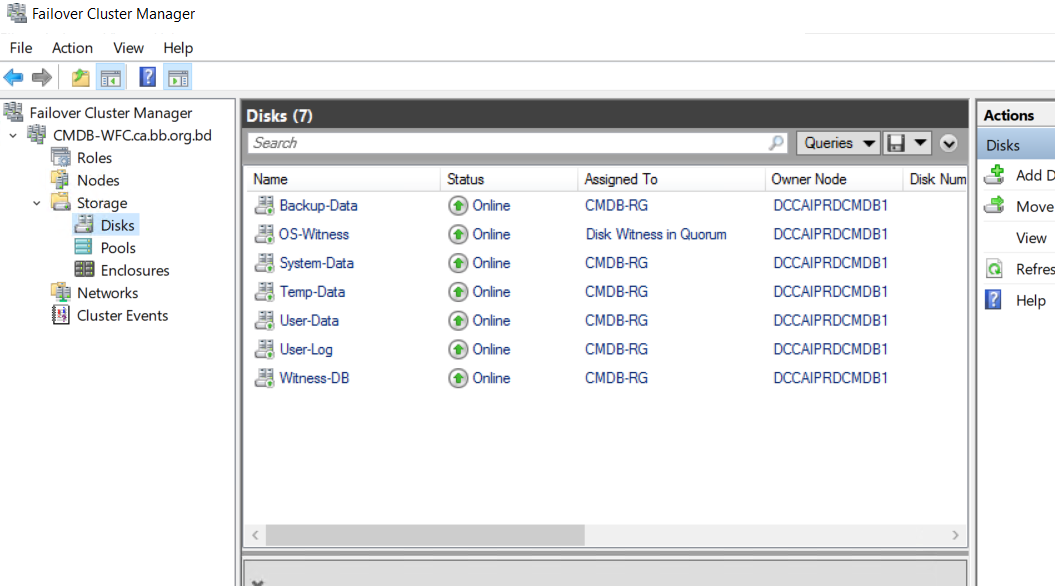The height and width of the screenshot is (586, 1055).
Task: Click DCCAIPRDCMDB1 owner in User-Log row
Action: click(830, 349)
